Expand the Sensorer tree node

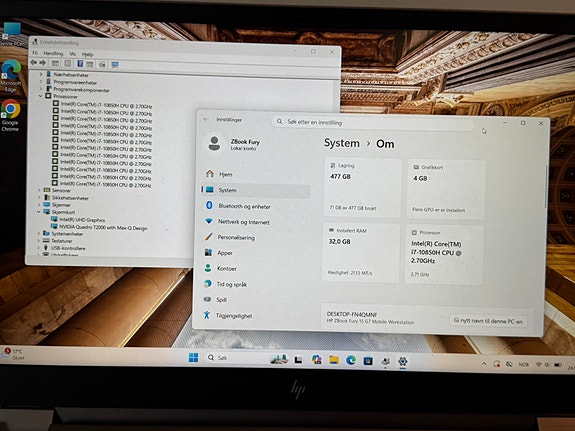click(x=39, y=190)
